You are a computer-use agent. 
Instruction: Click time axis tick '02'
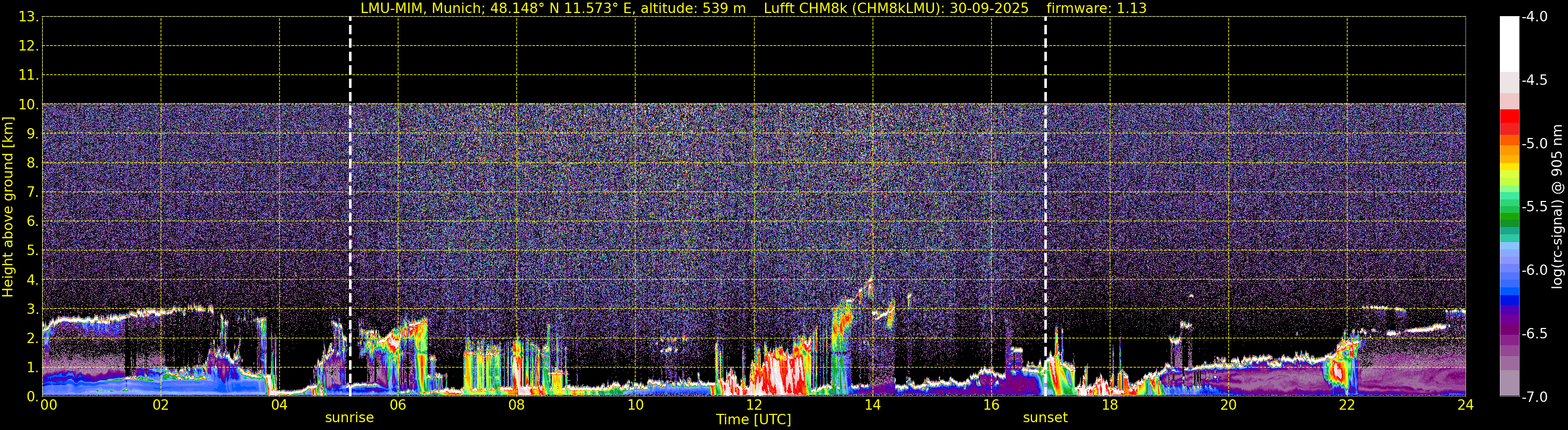tap(160, 405)
